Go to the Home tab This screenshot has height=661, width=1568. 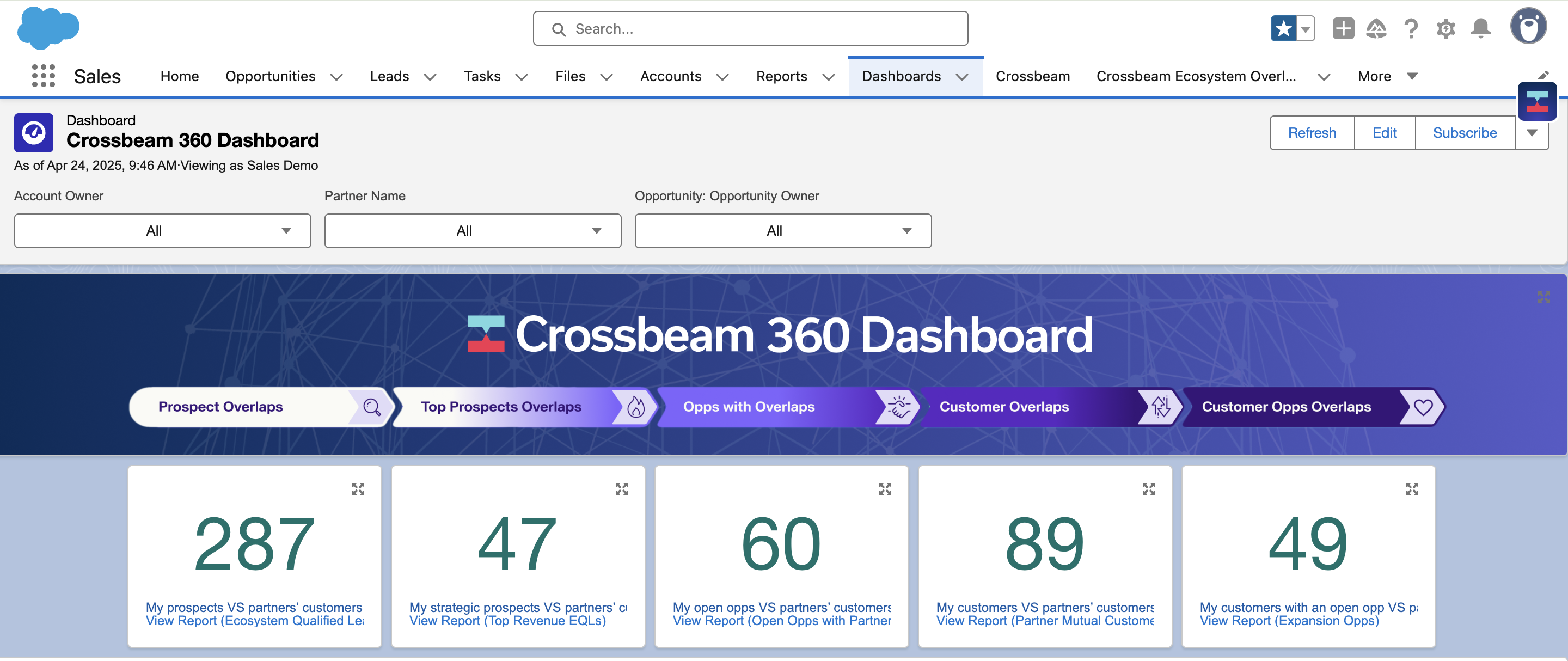coord(180,76)
